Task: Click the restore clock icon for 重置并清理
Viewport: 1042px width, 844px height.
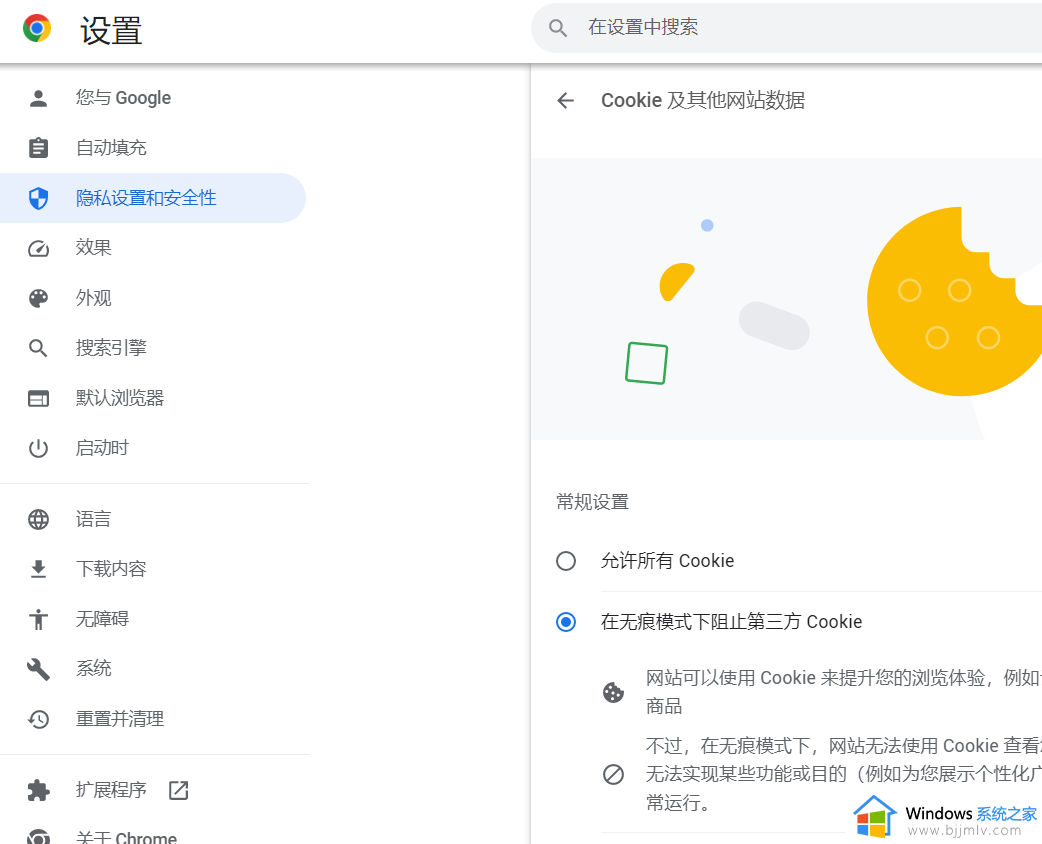Action: (39, 720)
